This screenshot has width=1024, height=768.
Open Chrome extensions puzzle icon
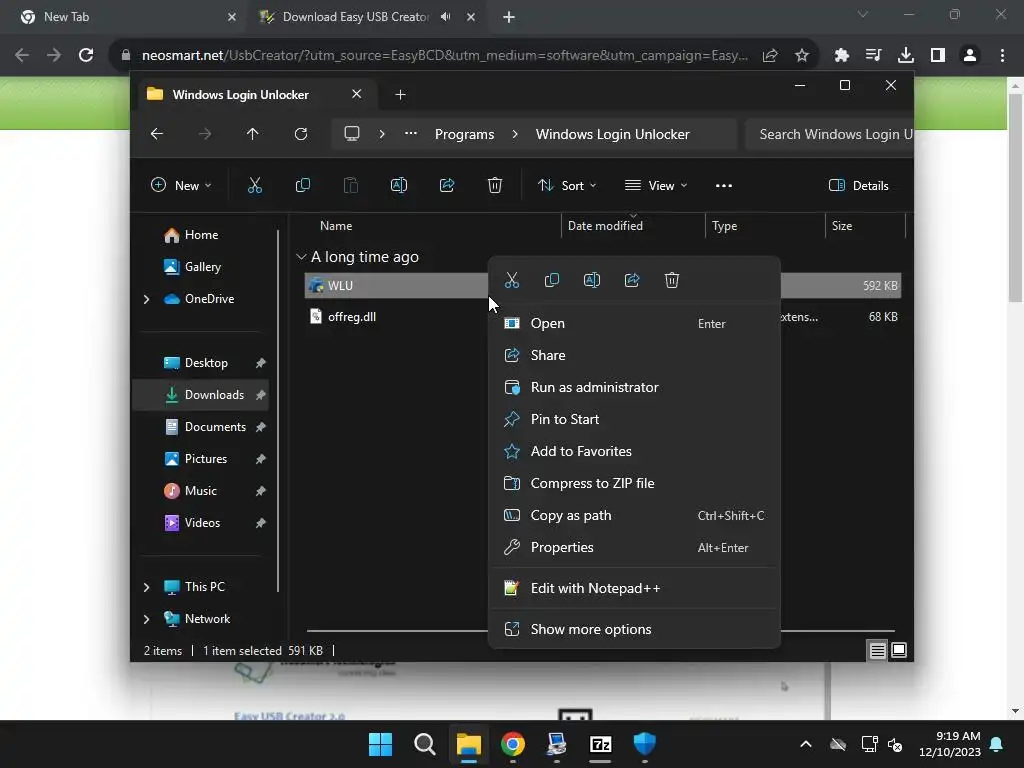tap(842, 55)
